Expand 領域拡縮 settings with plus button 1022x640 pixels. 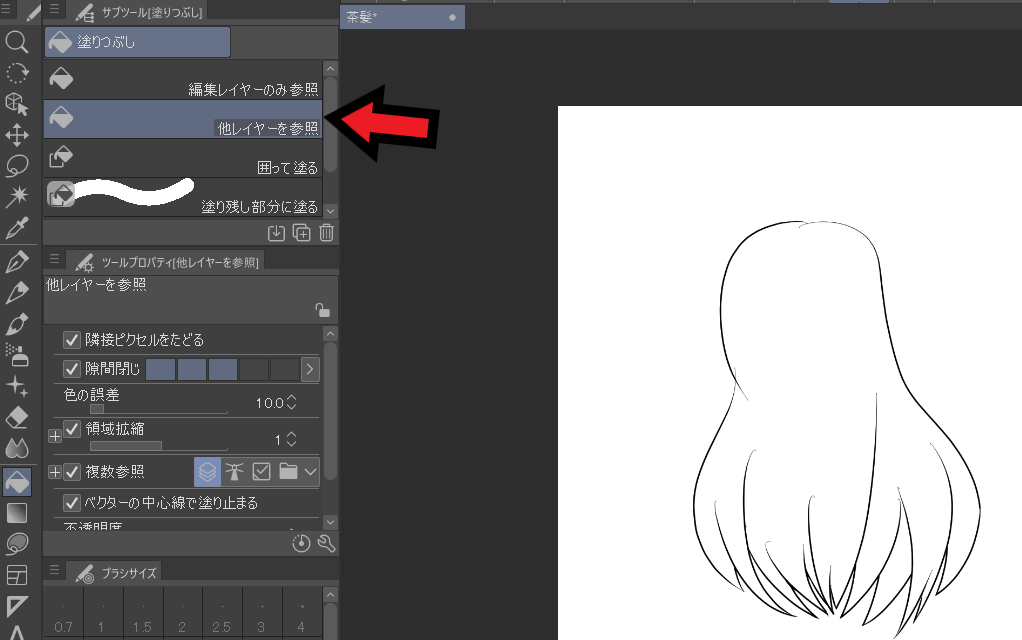click(54, 437)
